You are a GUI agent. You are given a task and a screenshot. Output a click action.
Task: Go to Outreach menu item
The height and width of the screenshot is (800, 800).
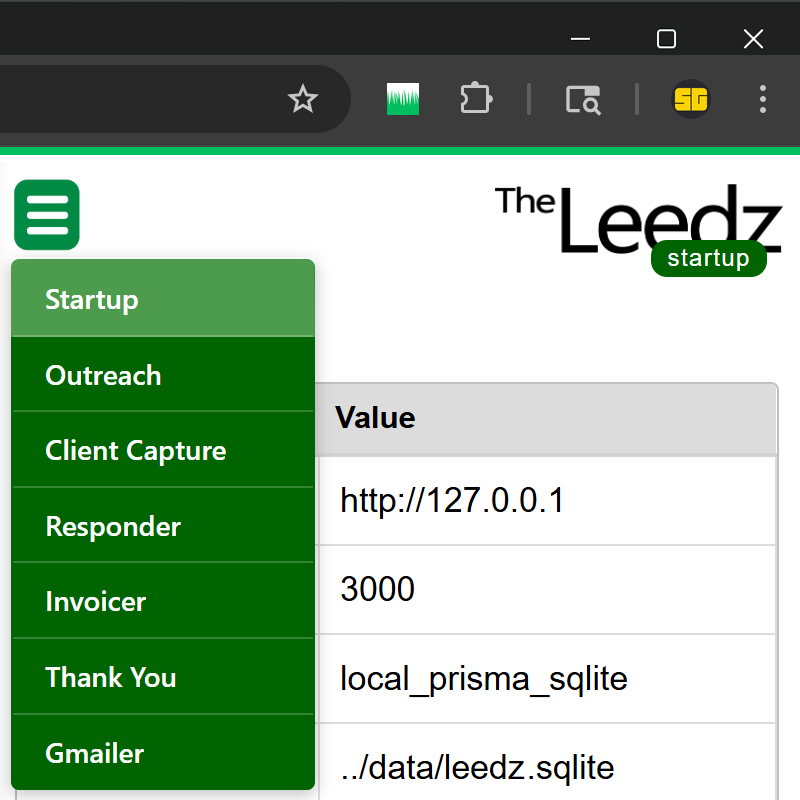(x=163, y=376)
